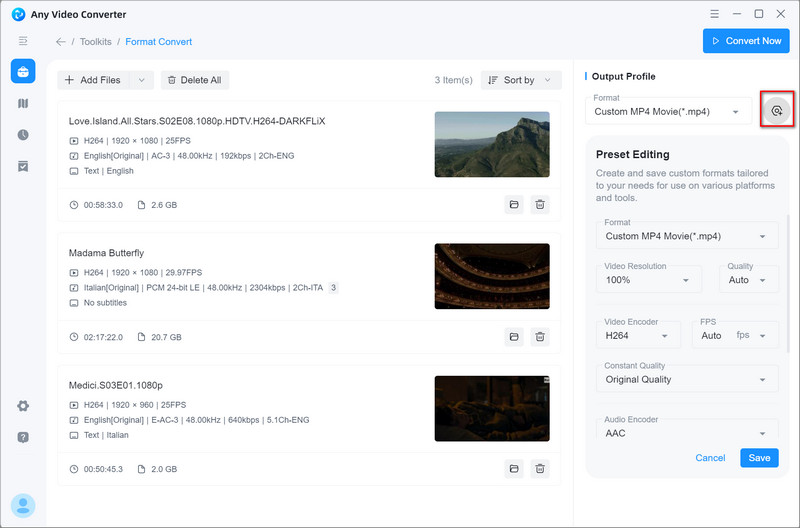The image size is (800, 528).
Task: Open the Constant Quality dropdown
Action: coord(689,379)
